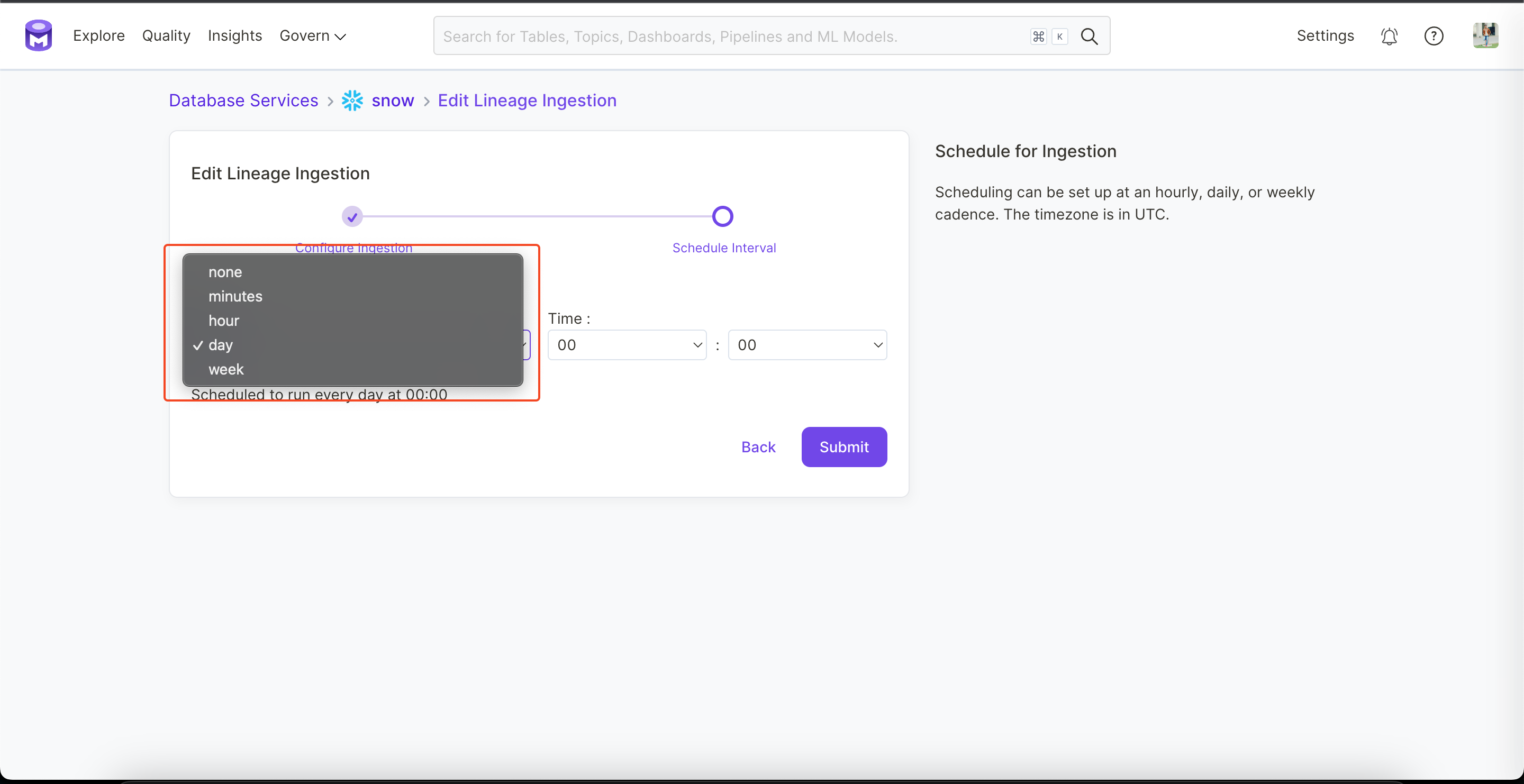Expand the Govern dropdown menu
Screen dimensions: 1524x784
coord(312,35)
